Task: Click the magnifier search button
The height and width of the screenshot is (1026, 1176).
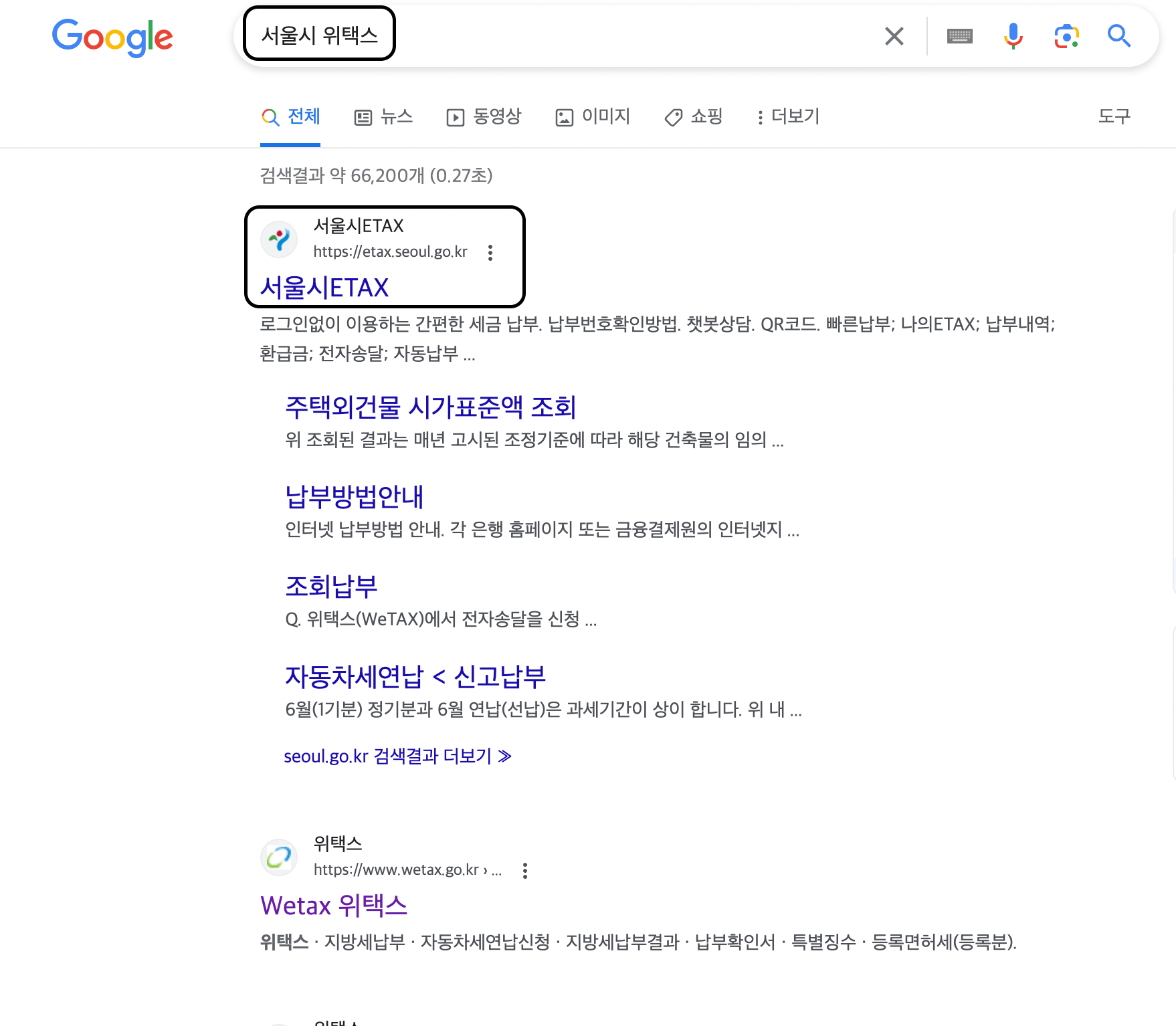Action: (x=1119, y=36)
